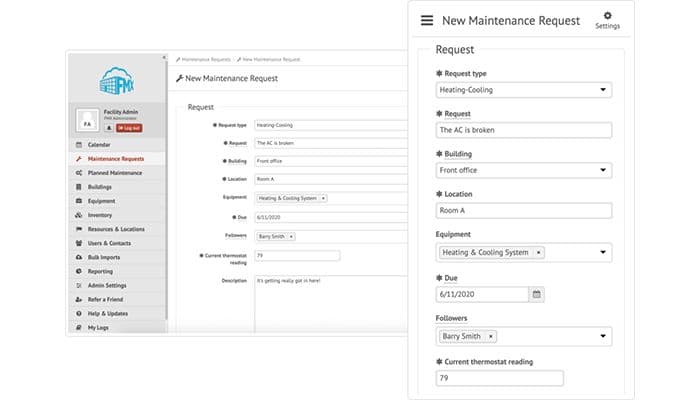
Task: Click the Bulk Imports cloud icon
Action: 79,257
